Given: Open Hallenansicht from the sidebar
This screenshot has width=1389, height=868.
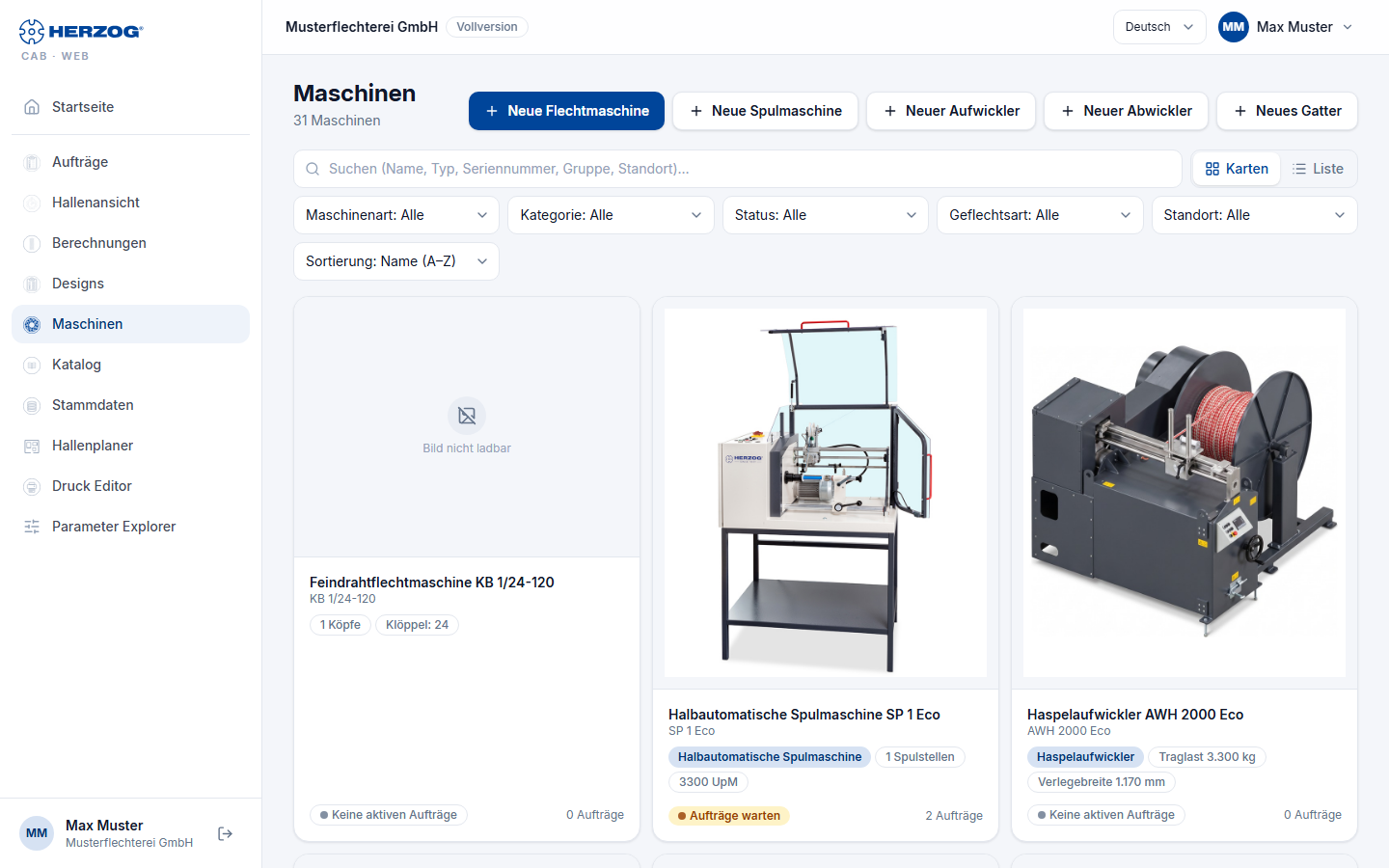Looking at the screenshot, I should tap(131, 203).
